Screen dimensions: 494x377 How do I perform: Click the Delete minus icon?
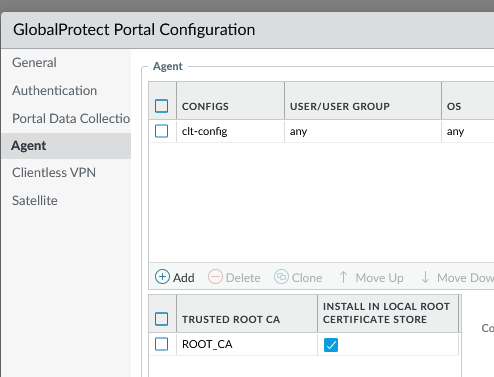click(215, 277)
